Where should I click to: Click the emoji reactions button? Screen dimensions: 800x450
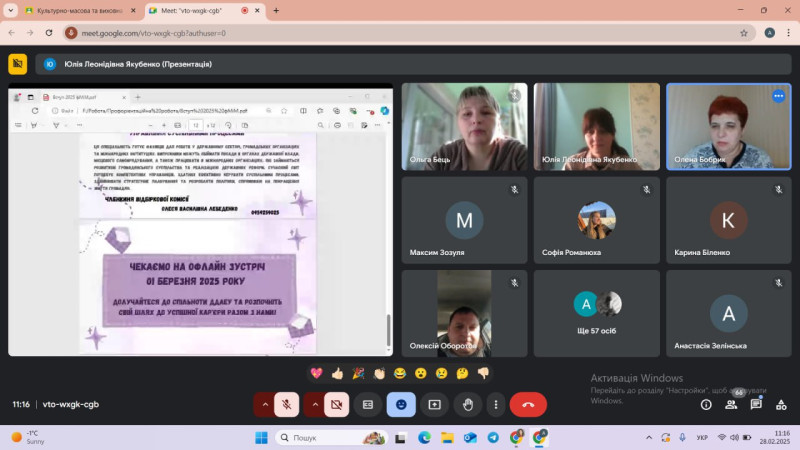[x=401, y=404]
